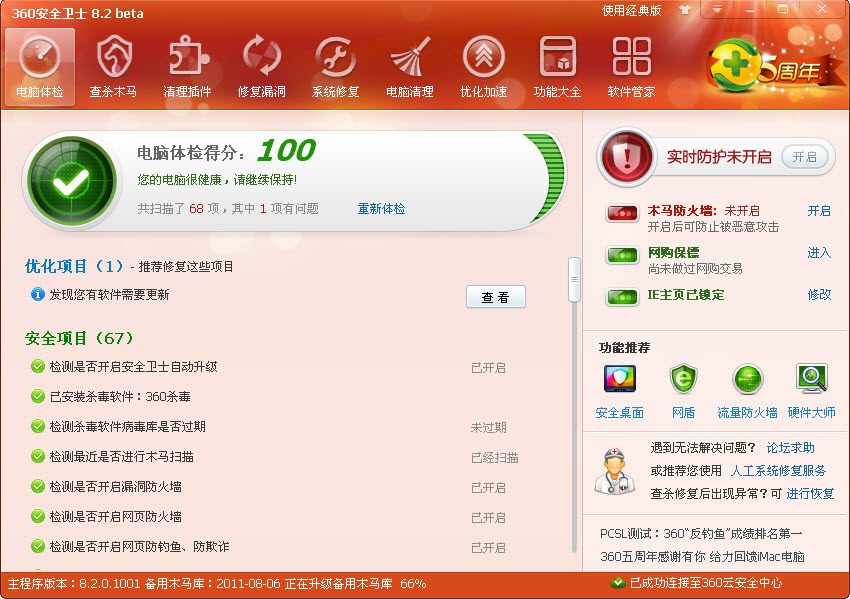
Task: Open 论坛求助 forum help link
Action: 790,448
